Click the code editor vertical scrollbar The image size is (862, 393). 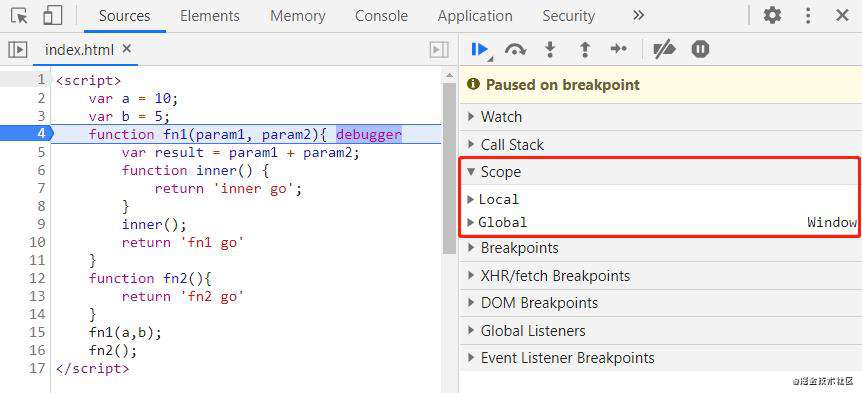(449, 168)
